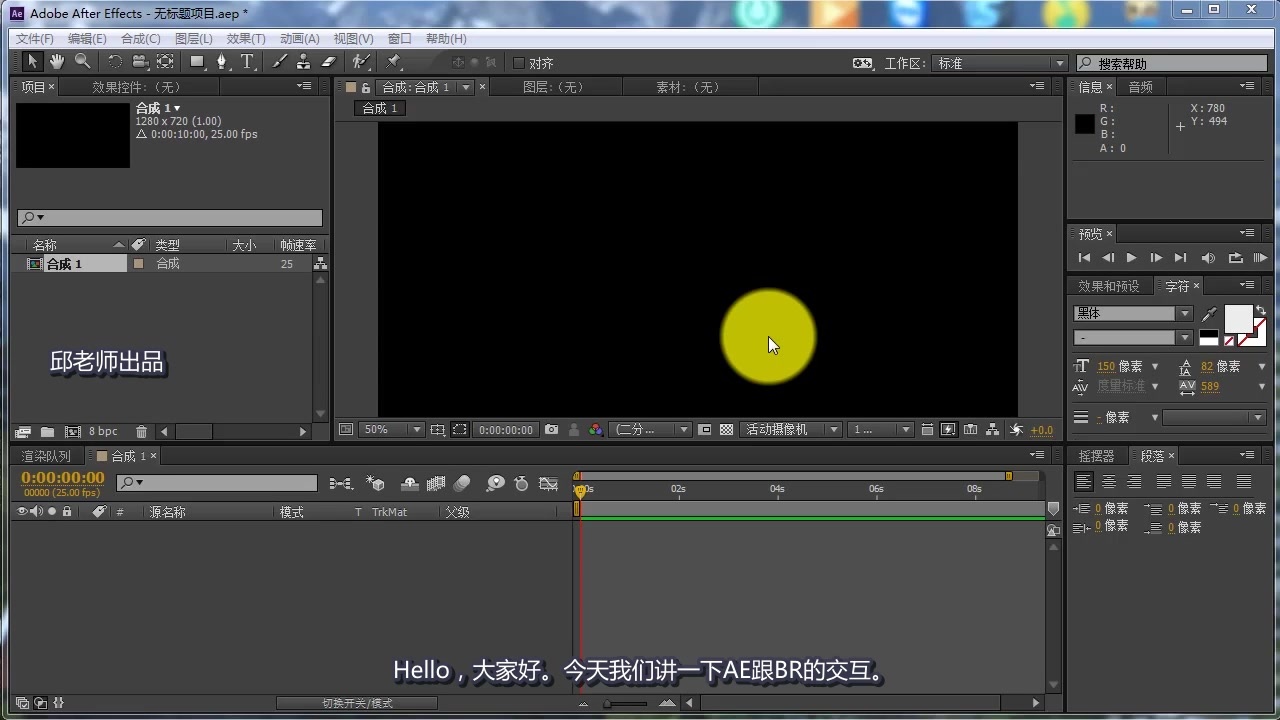Select the Selection arrow tool
Image resolution: width=1280 pixels, height=720 pixels.
click(x=33, y=62)
